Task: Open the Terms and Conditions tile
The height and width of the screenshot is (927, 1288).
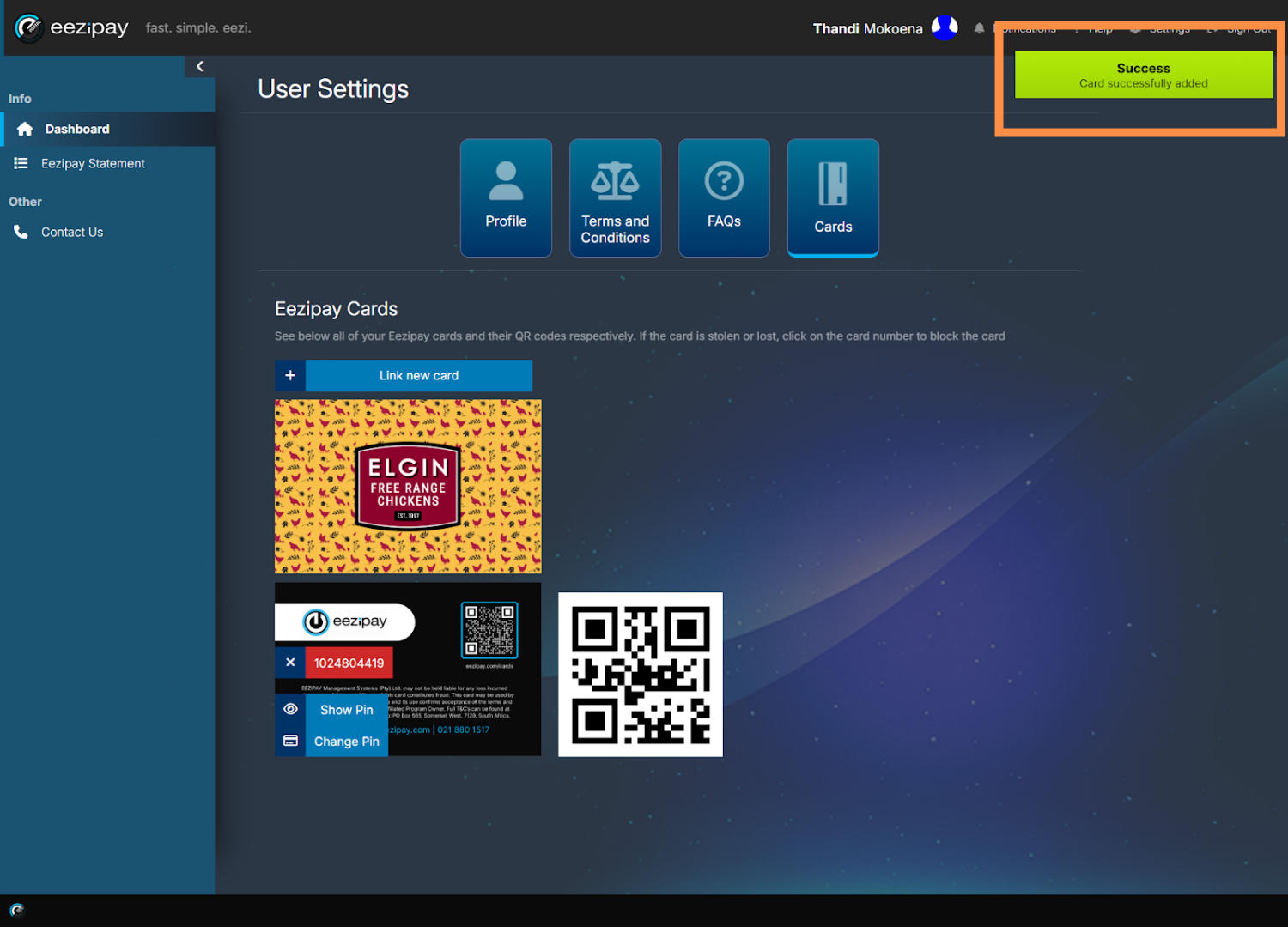Action: (x=615, y=197)
